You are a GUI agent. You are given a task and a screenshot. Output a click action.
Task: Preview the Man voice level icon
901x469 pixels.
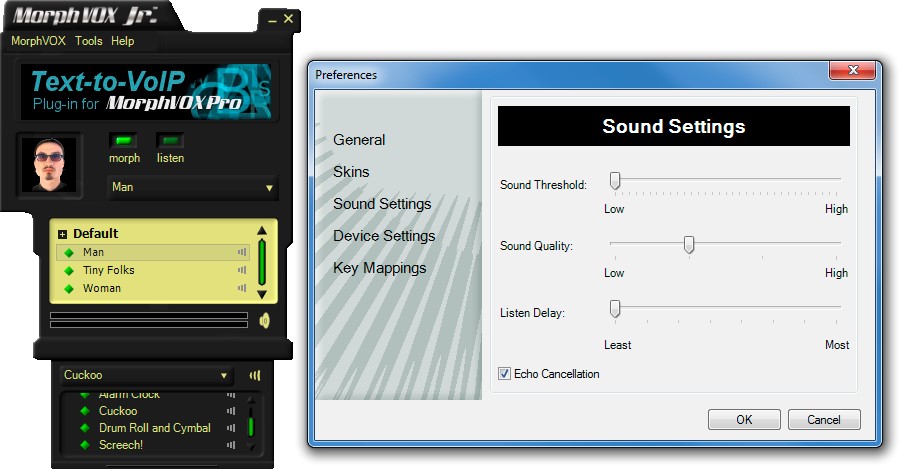[242, 252]
